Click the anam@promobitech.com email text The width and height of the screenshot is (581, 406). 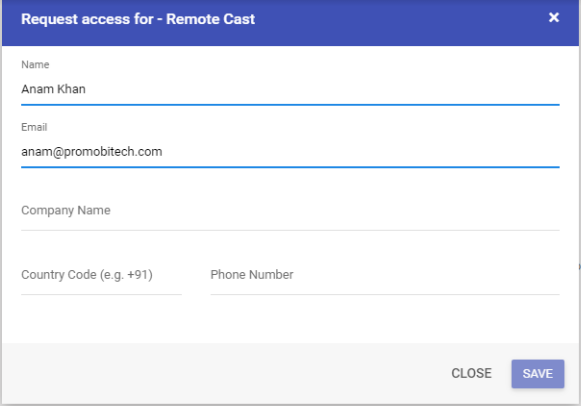(92, 152)
